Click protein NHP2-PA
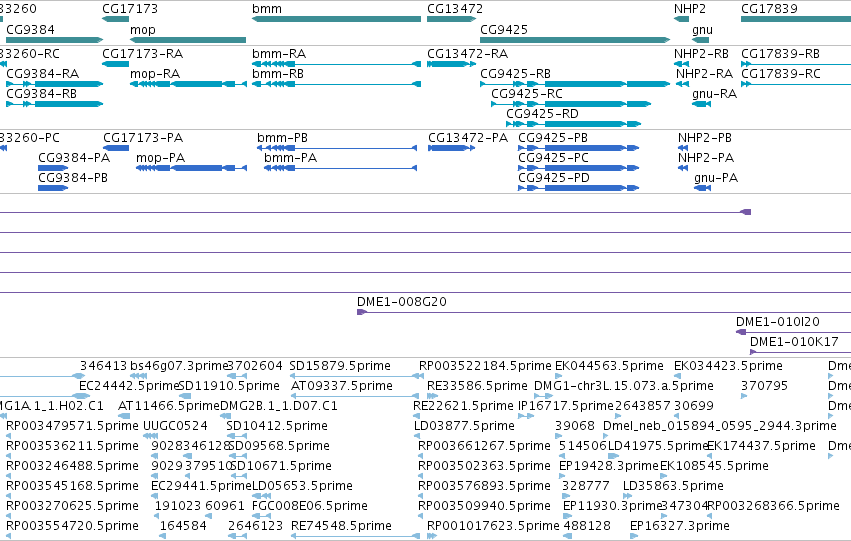Viewport: 851px width, 541px height. [x=683, y=168]
